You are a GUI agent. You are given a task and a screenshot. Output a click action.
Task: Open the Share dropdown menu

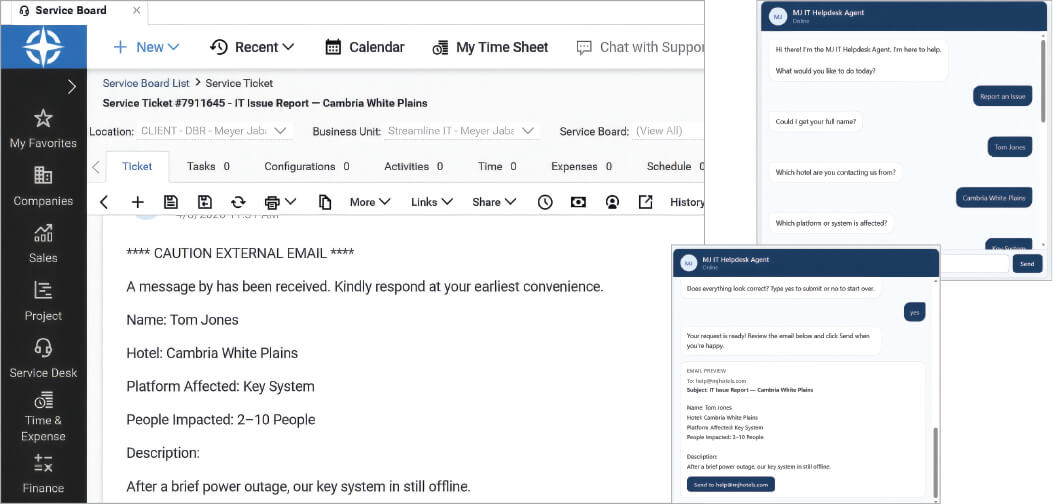coord(494,202)
